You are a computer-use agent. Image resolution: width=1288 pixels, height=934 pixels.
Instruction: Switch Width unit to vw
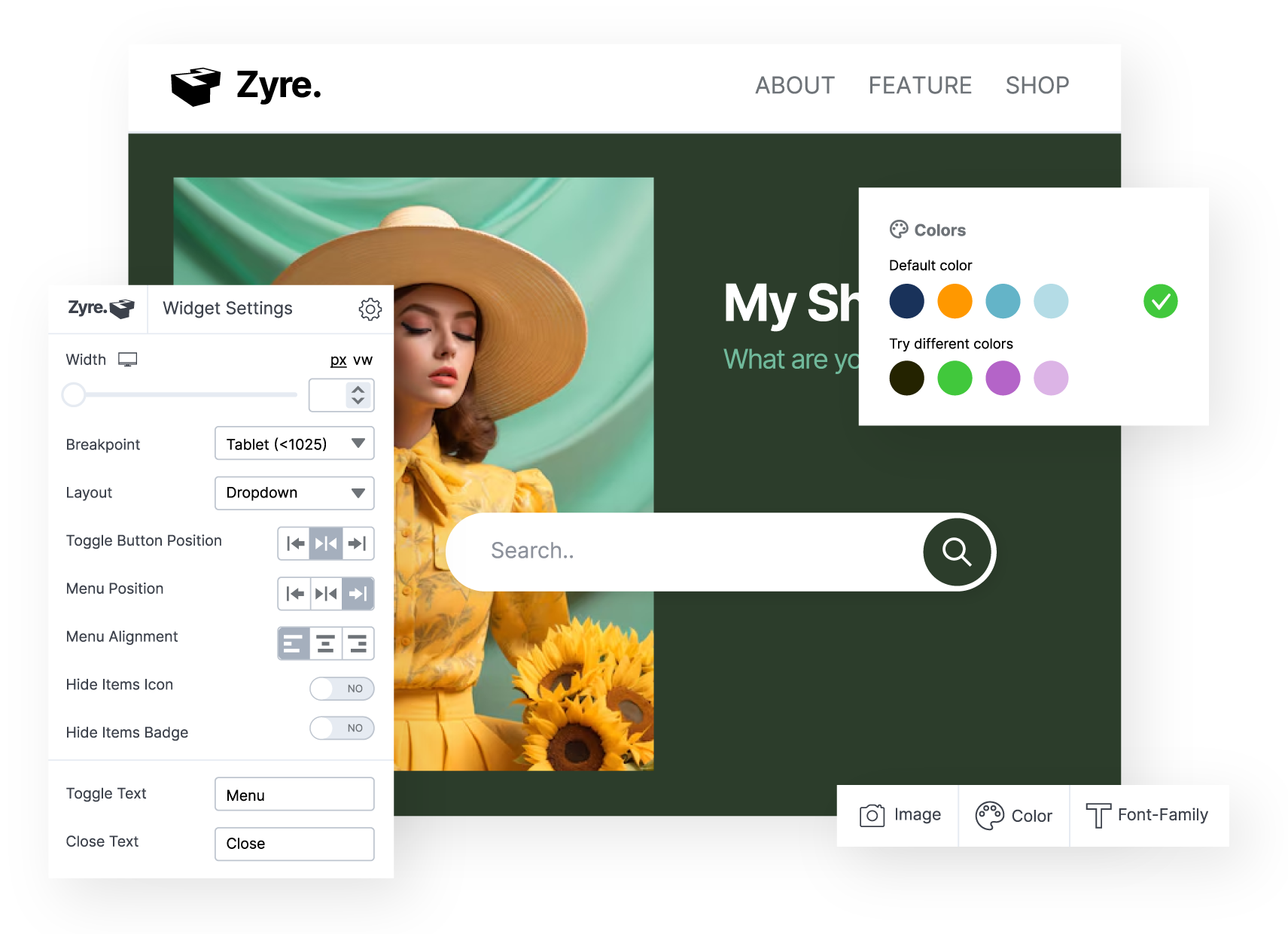point(363,361)
